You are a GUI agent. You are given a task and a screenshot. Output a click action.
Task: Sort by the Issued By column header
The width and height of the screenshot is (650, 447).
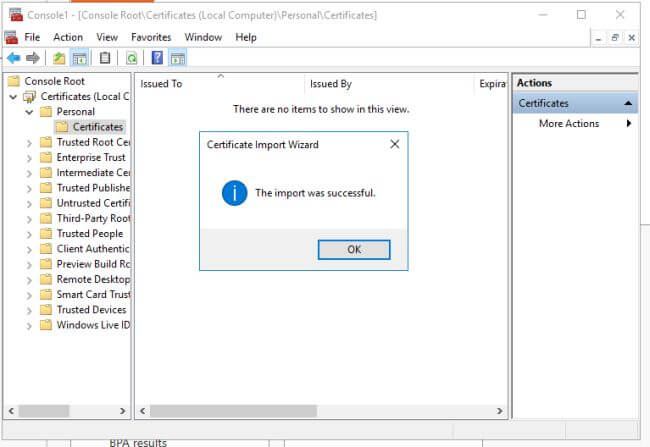pyautogui.click(x=389, y=84)
